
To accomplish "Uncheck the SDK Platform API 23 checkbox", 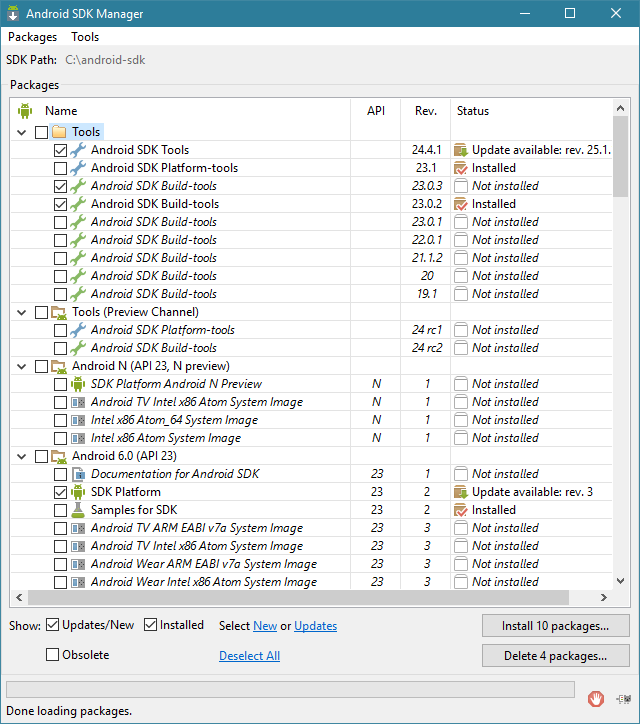I will pyautogui.click(x=60, y=493).
